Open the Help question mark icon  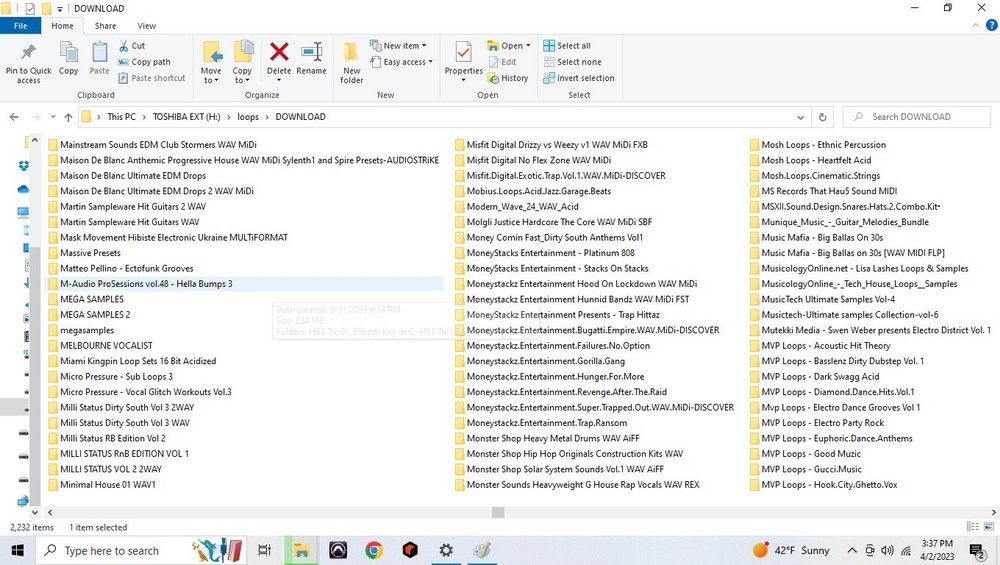991,26
